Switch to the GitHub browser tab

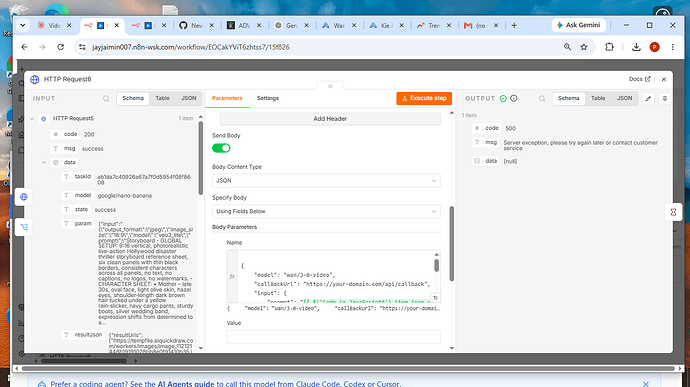coord(195,26)
